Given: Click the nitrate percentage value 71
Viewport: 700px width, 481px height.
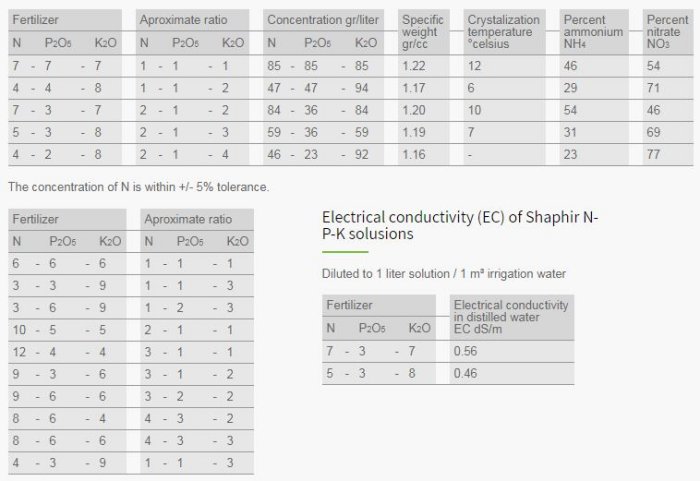Looking at the screenshot, I should point(654,88).
